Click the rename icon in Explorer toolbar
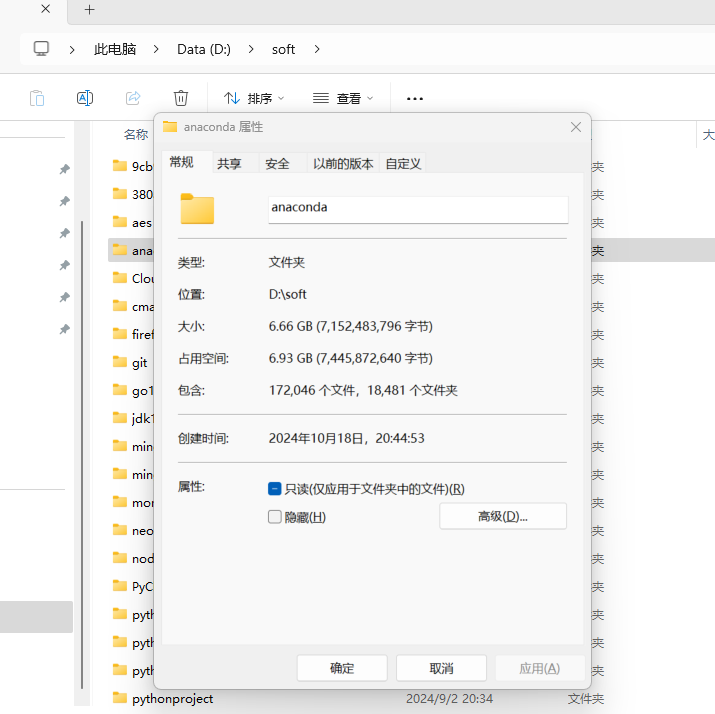715x714 pixels. coord(85,98)
